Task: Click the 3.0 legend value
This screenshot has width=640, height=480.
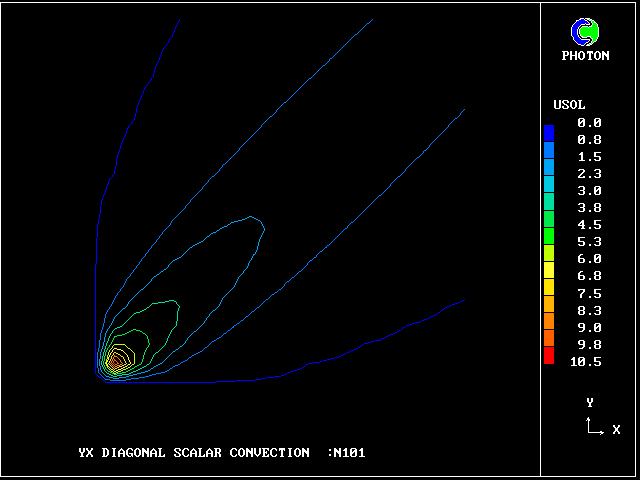Action: [589, 190]
